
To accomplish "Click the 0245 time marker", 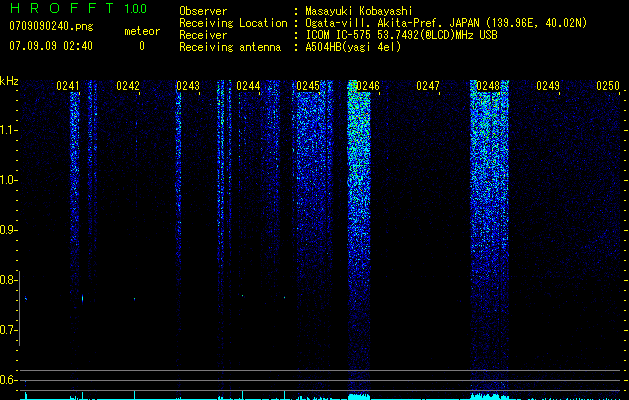I will point(308,86).
